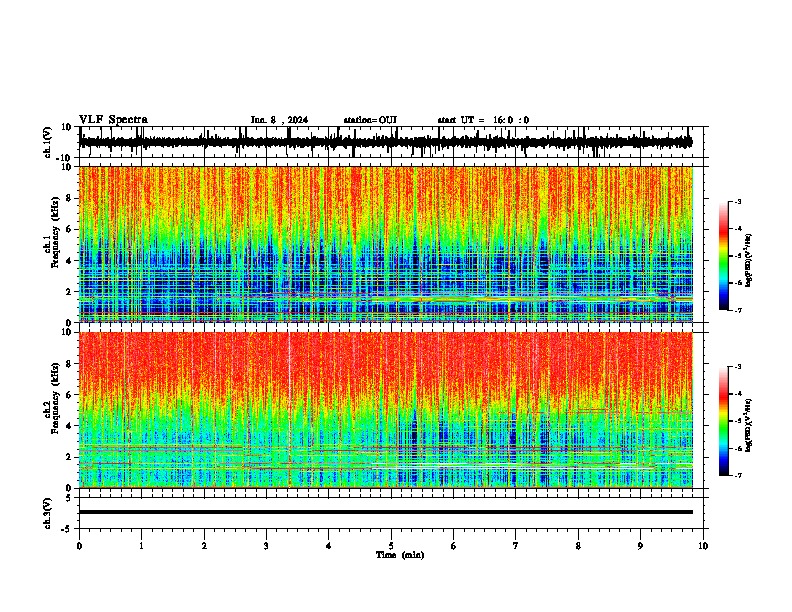Click the ch.1 waveform trace panel
Image resolution: width=792 pixels, height=612 pixels.
(x=393, y=142)
